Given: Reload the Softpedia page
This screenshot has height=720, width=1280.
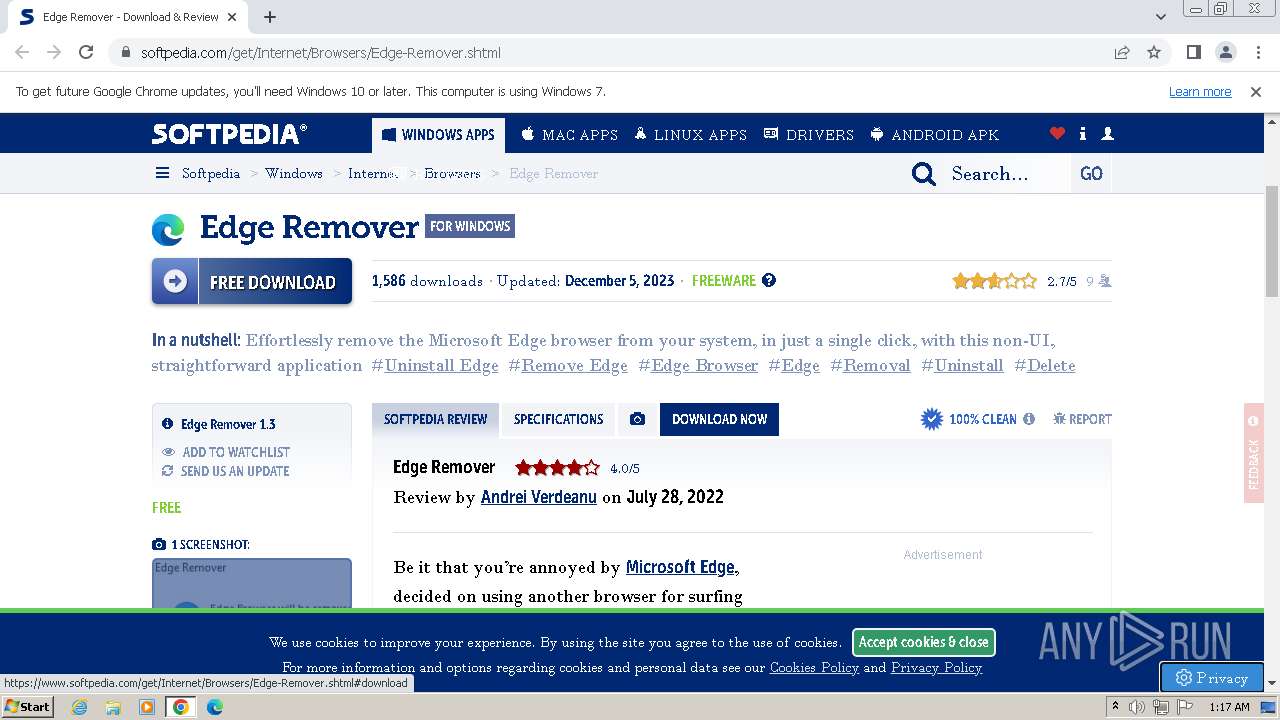Looking at the screenshot, I should [86, 52].
